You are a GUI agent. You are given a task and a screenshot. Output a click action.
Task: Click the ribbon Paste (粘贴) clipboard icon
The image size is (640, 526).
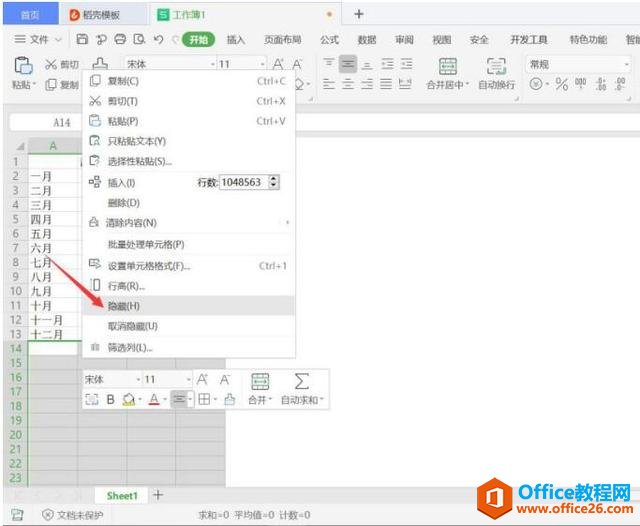pyautogui.click(x=23, y=65)
